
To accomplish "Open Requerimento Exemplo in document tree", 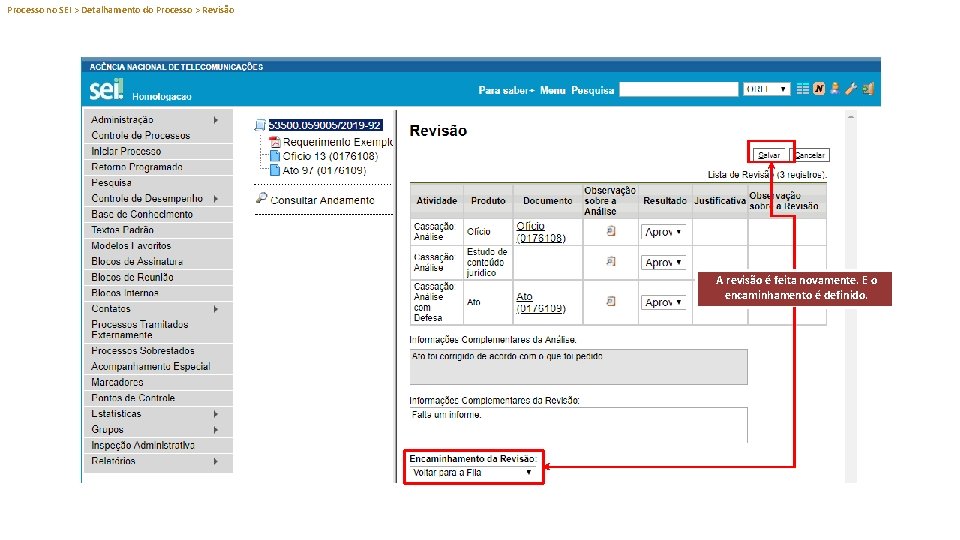I will 337,142.
